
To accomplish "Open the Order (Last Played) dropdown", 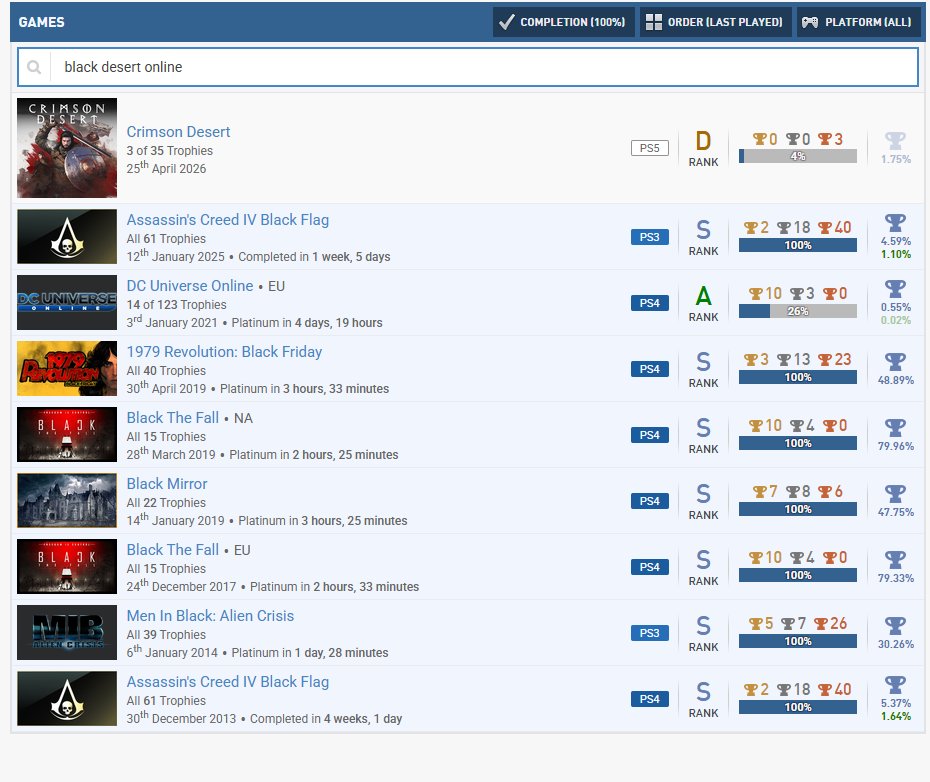I will pyautogui.click(x=715, y=22).
